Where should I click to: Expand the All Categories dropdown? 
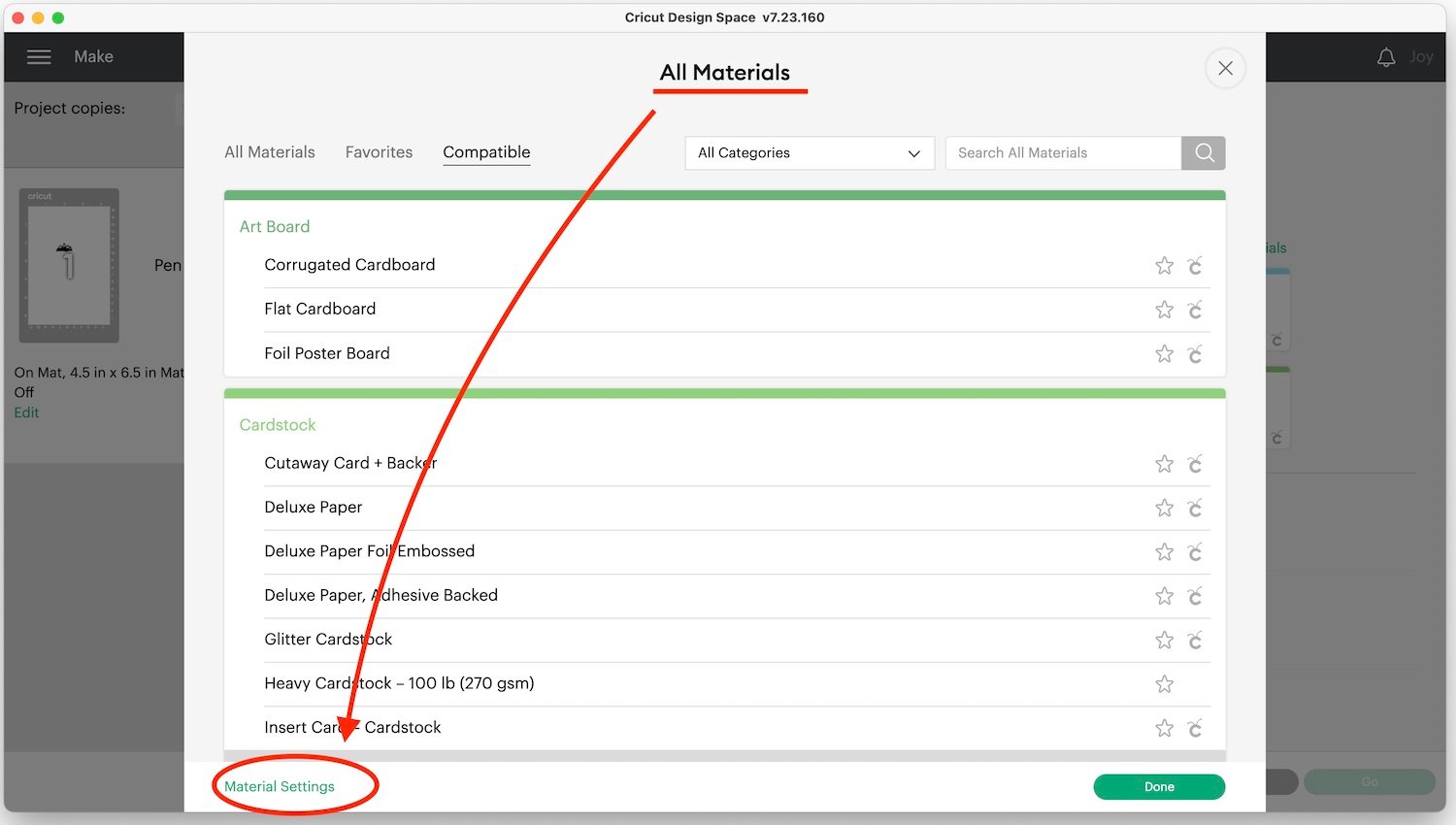809,153
